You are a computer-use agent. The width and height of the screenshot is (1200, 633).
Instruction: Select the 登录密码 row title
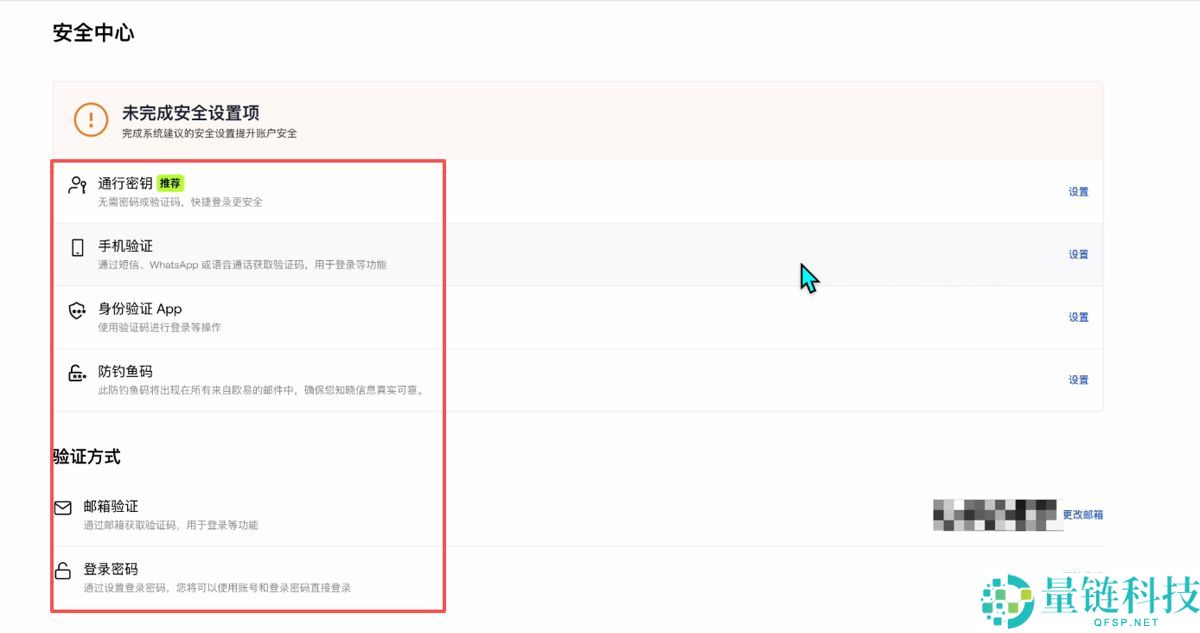coord(111,570)
